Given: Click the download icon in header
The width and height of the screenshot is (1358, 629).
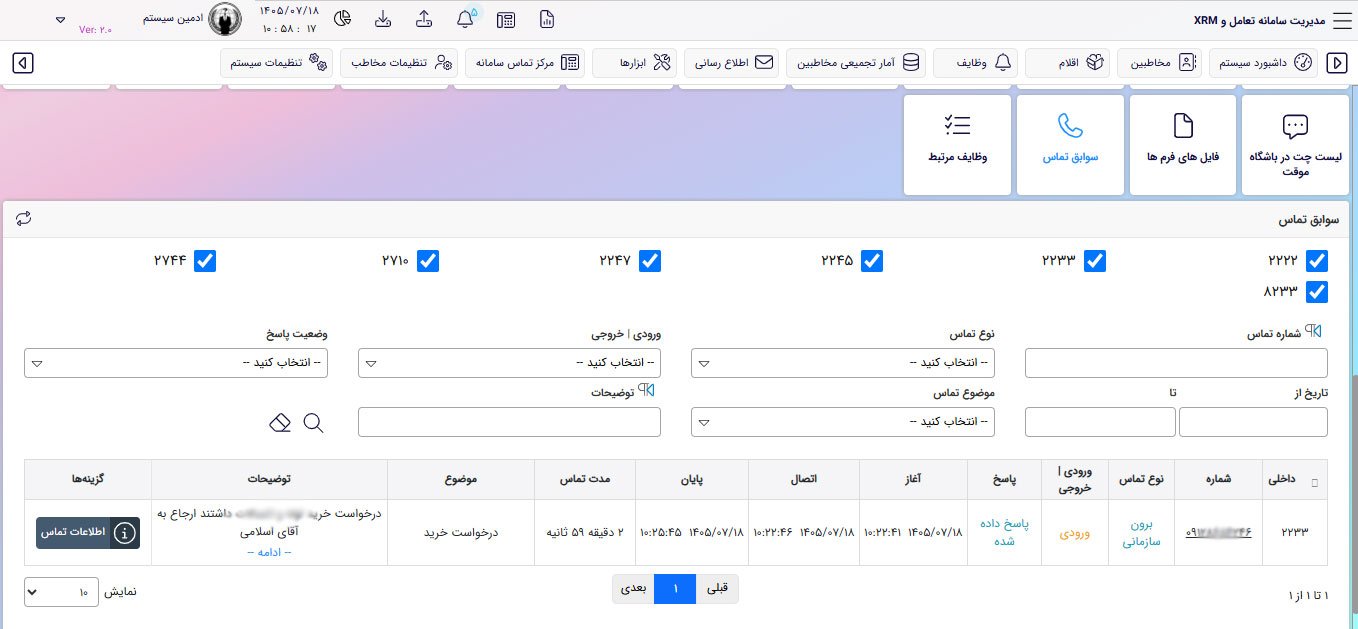Looking at the screenshot, I should (x=383, y=19).
